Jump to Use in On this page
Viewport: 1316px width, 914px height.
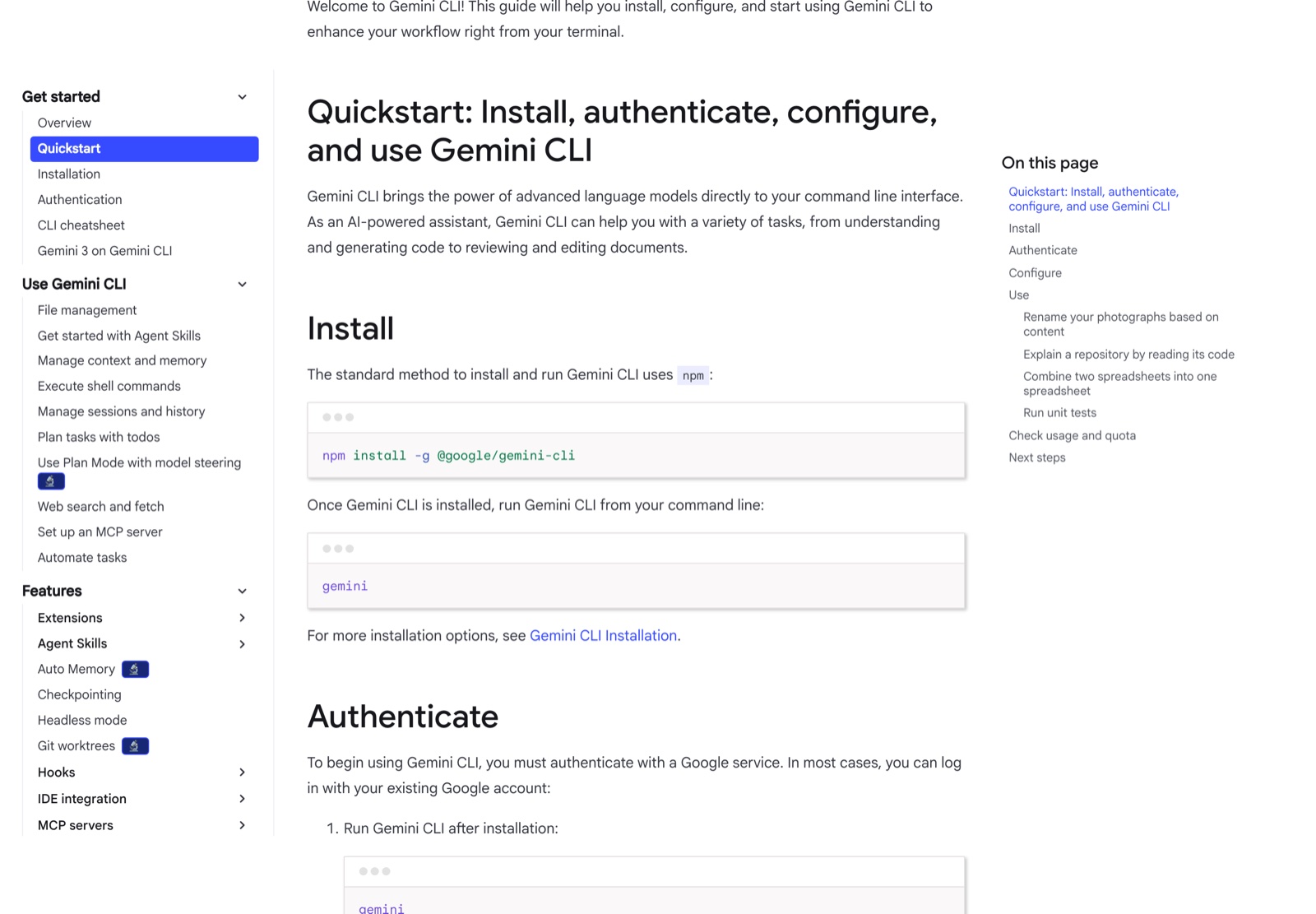click(1018, 295)
